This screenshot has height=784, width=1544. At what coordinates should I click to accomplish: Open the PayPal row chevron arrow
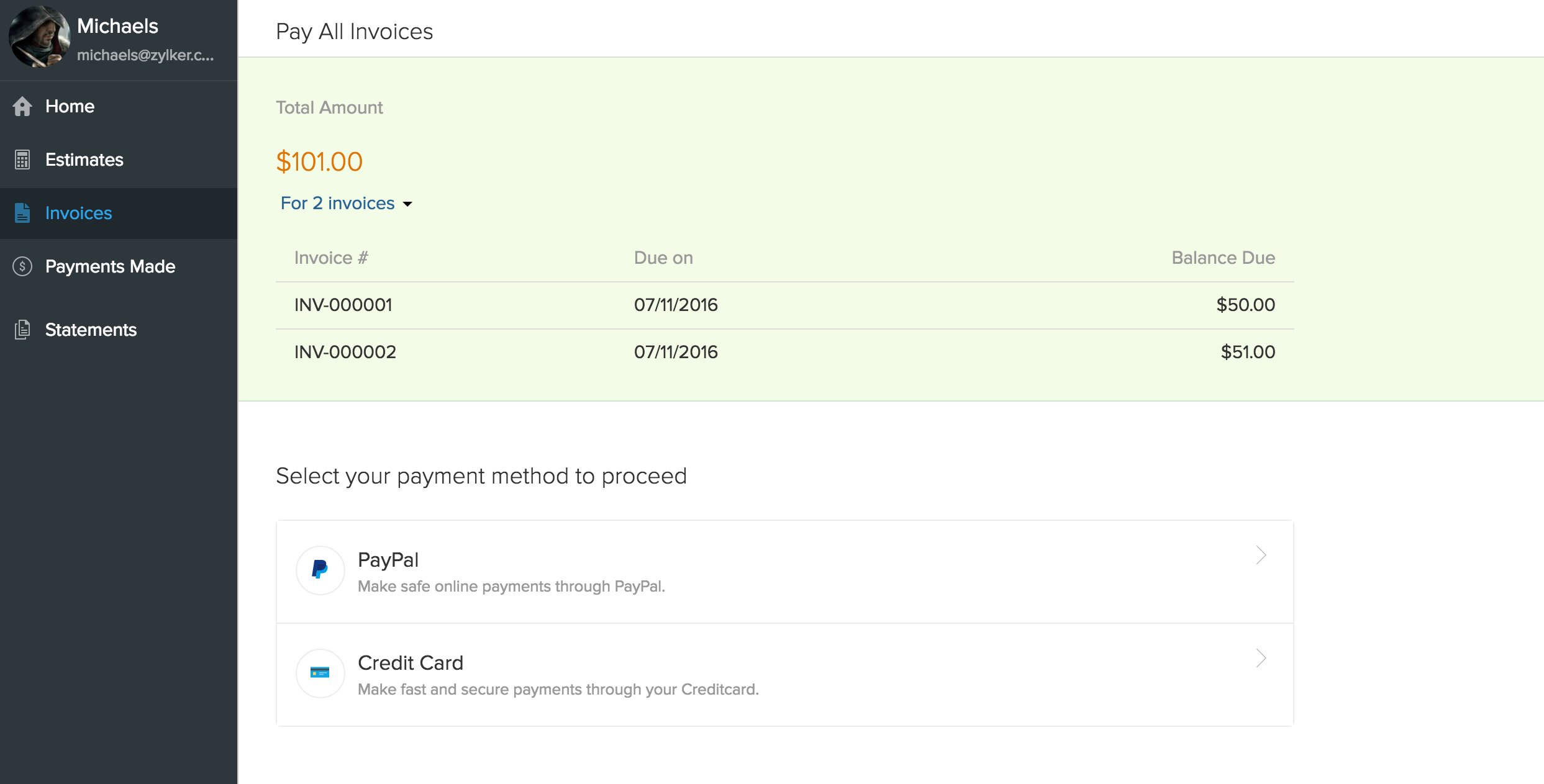pos(1261,556)
